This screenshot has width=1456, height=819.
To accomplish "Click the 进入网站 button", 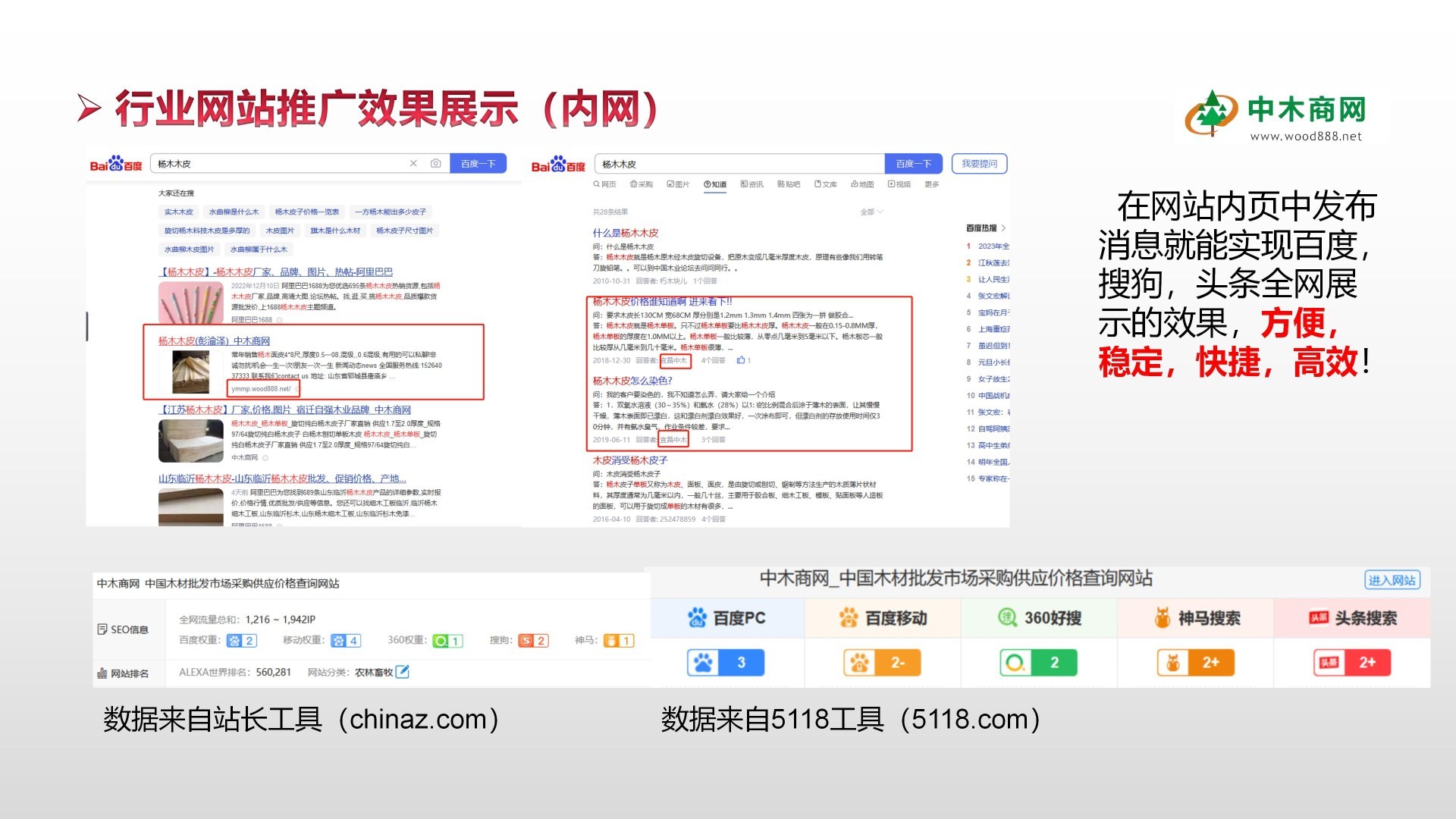I will pyautogui.click(x=1392, y=580).
